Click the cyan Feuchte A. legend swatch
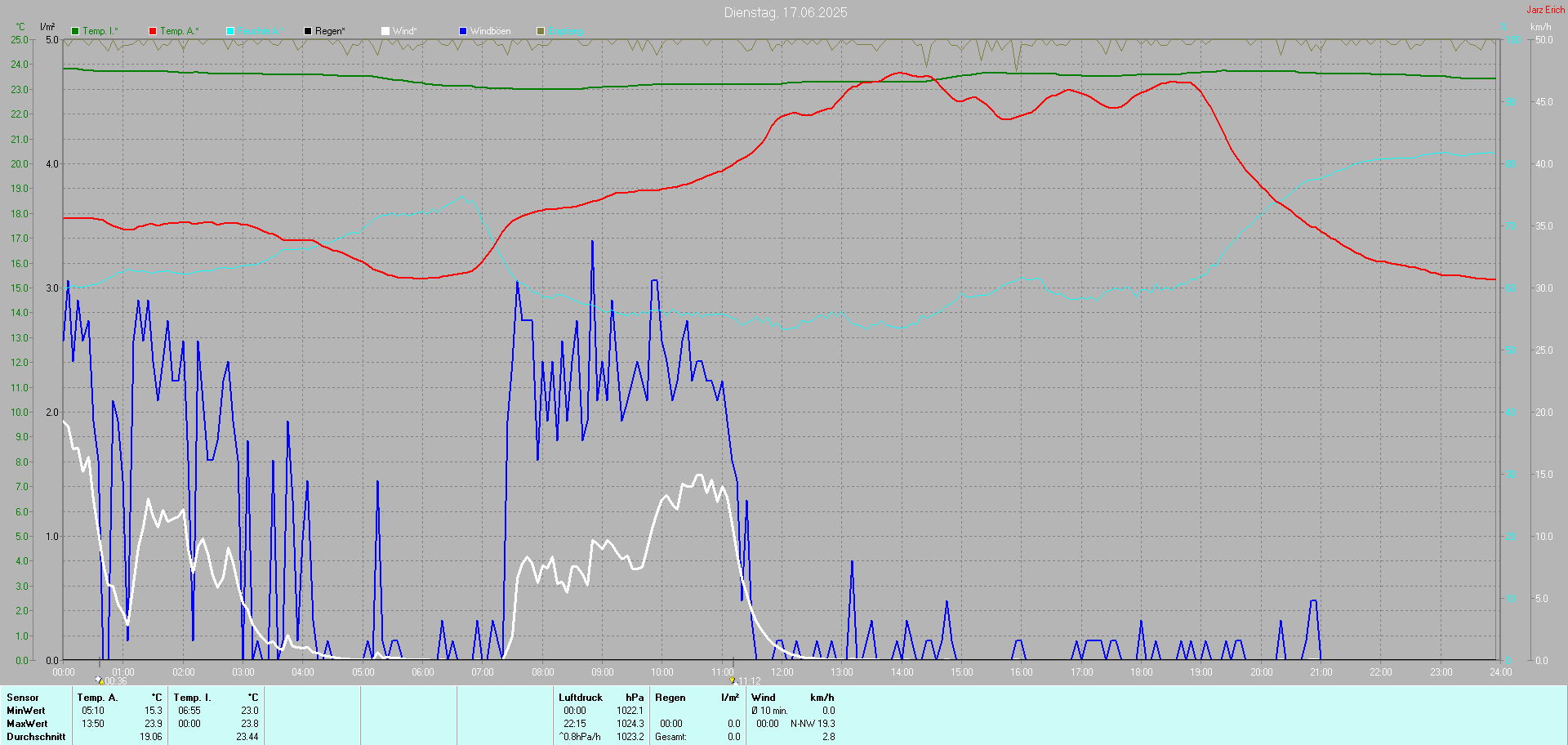Screen dimensions: 1568x745 click(x=230, y=31)
